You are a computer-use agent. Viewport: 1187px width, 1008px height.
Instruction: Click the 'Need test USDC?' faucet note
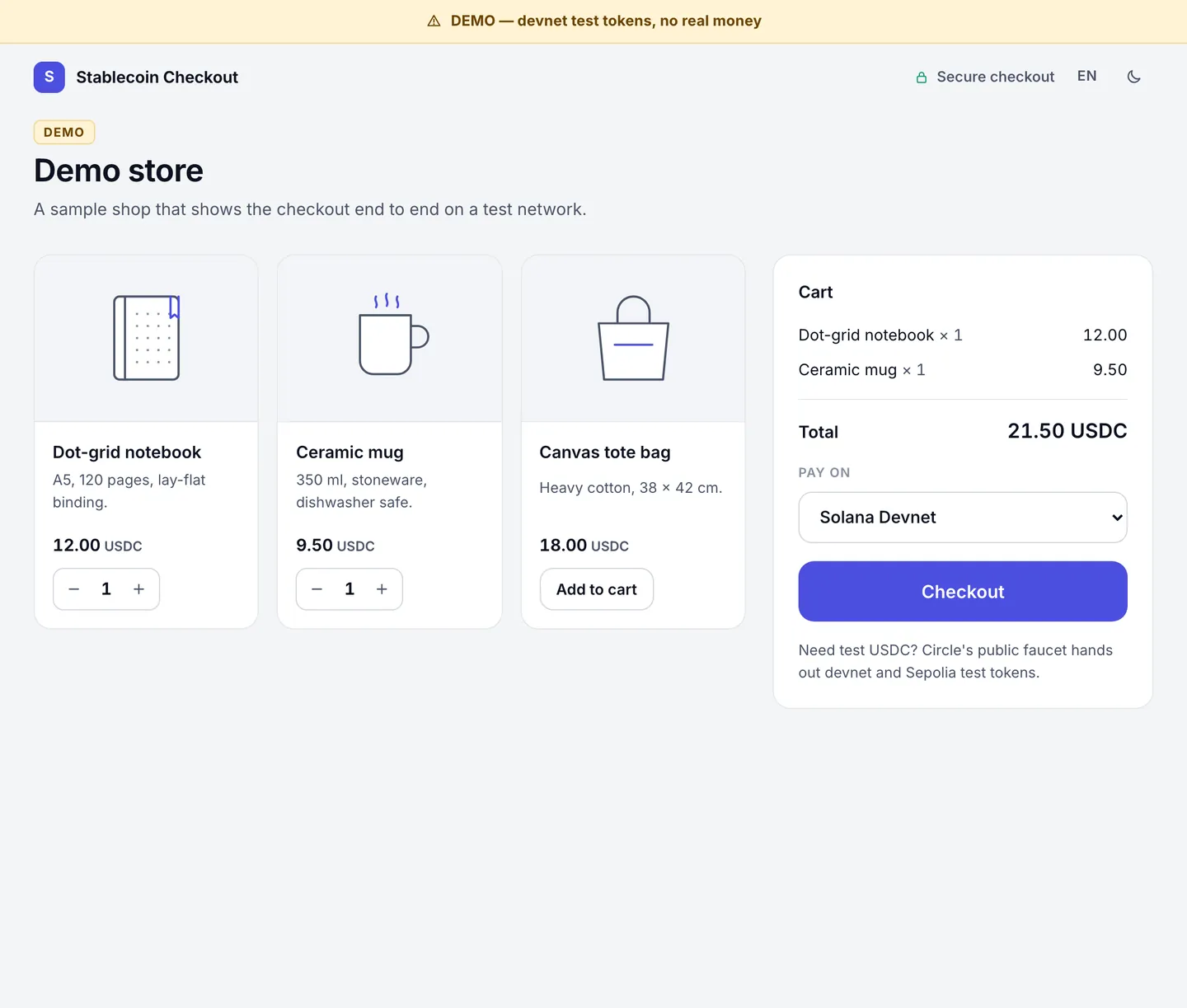(x=956, y=661)
